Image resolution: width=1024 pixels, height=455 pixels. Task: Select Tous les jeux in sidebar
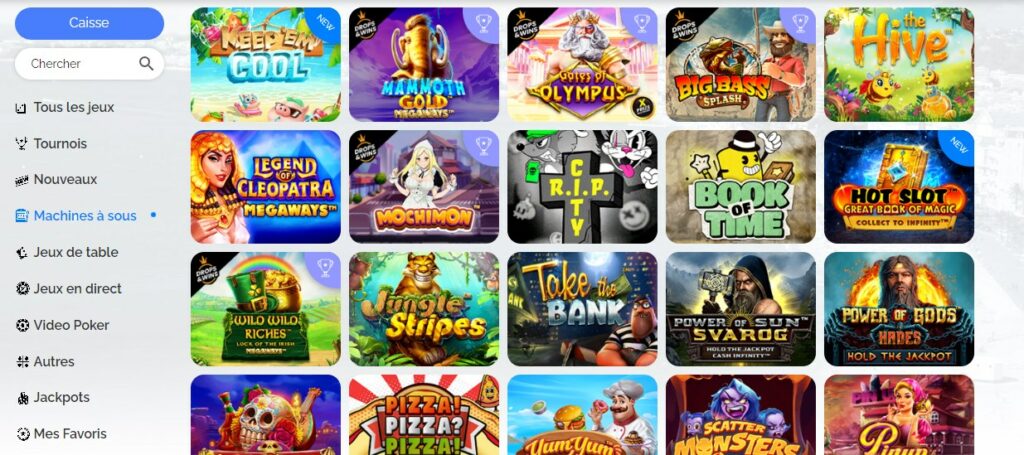click(65, 107)
